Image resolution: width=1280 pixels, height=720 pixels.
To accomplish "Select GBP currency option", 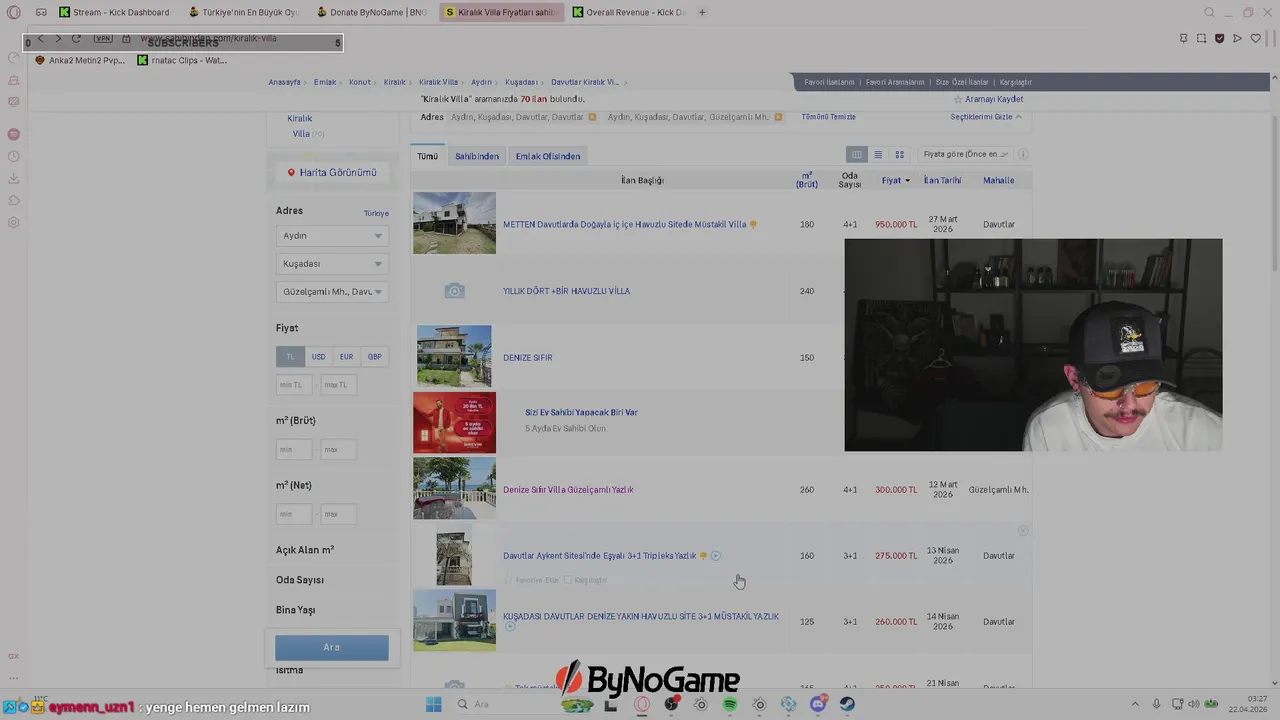I will [x=374, y=357].
